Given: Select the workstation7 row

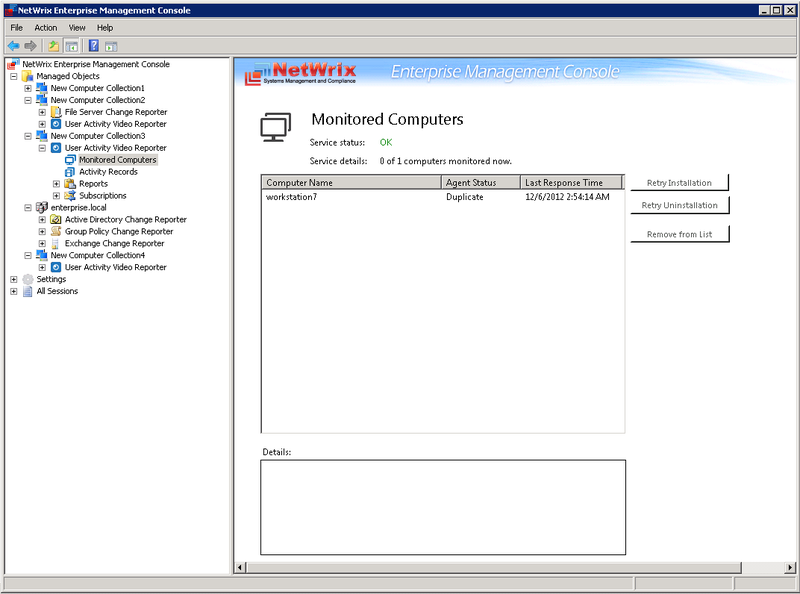Looking at the screenshot, I should (x=442, y=197).
